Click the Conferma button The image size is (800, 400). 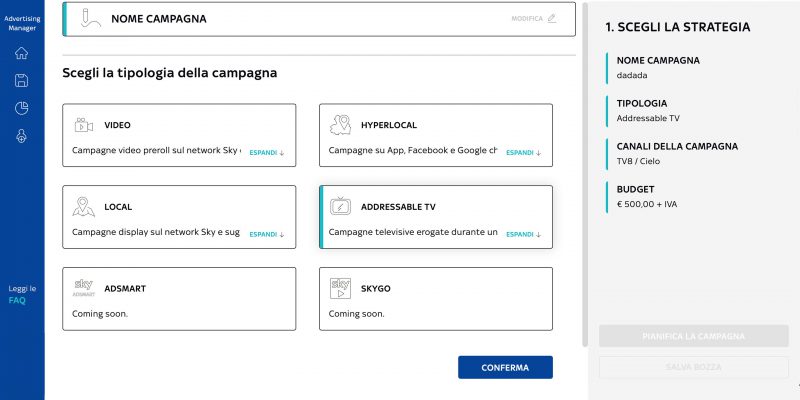pos(505,367)
